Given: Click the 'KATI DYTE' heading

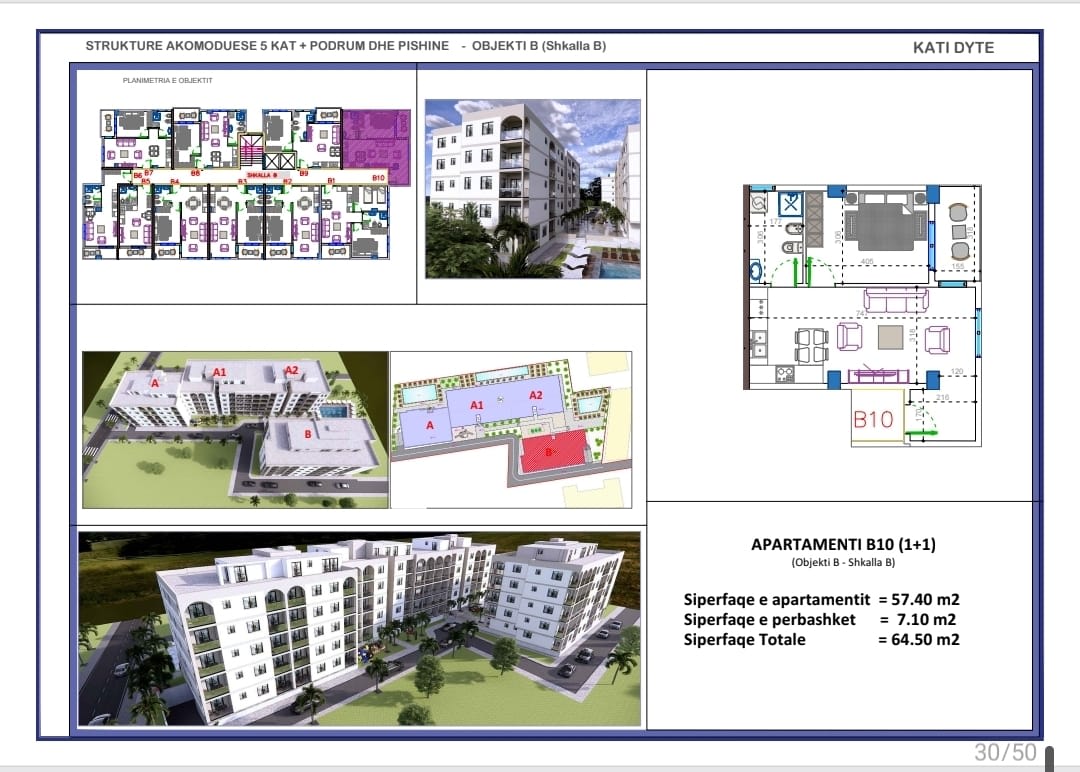Looking at the screenshot, I should (953, 48).
